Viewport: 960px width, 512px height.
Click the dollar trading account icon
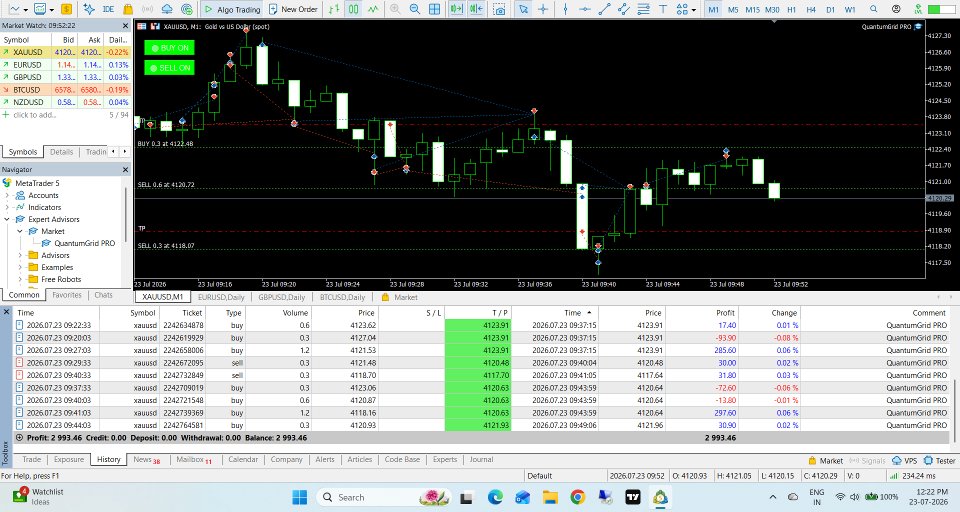66,9
